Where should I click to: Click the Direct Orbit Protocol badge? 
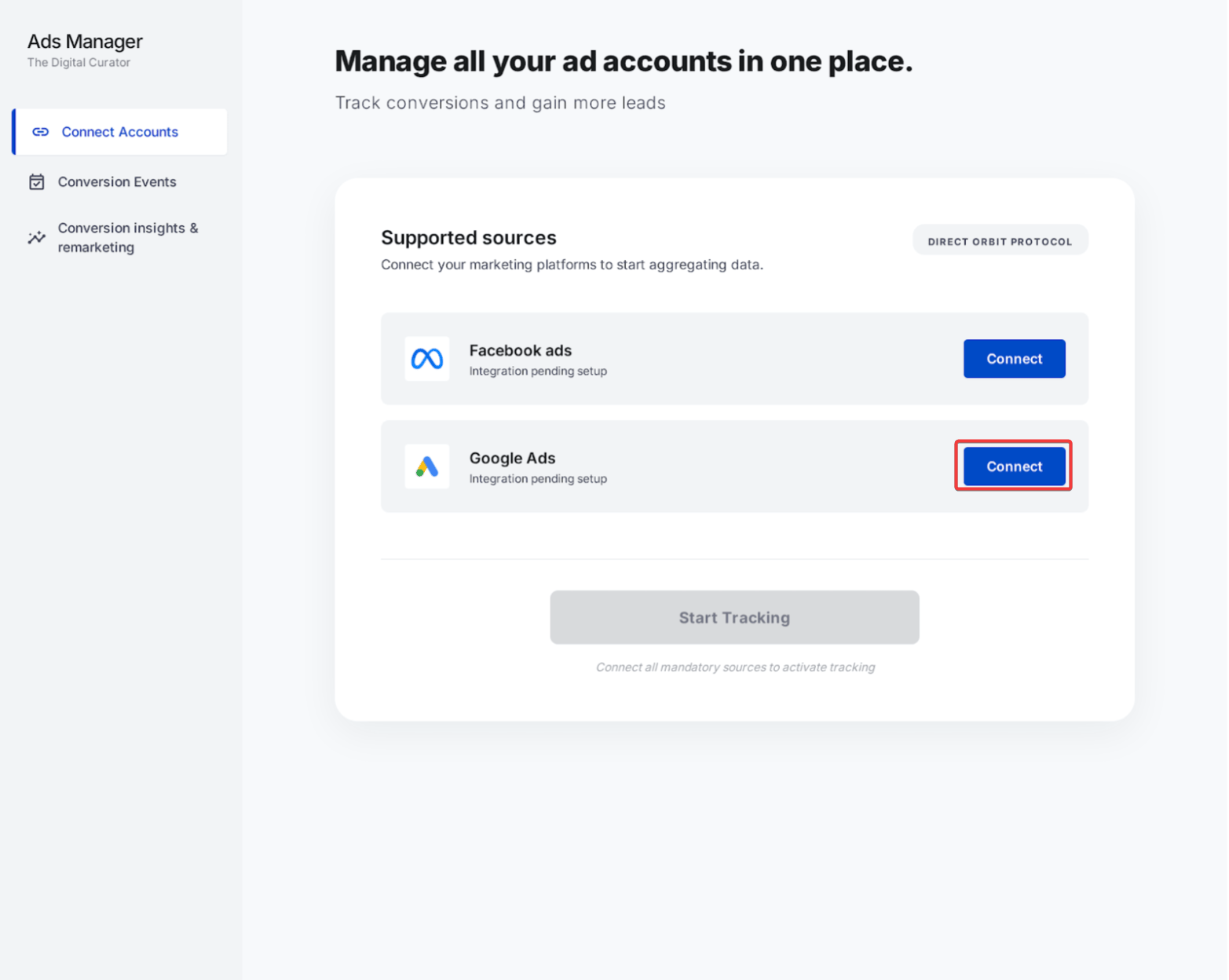(1000, 241)
